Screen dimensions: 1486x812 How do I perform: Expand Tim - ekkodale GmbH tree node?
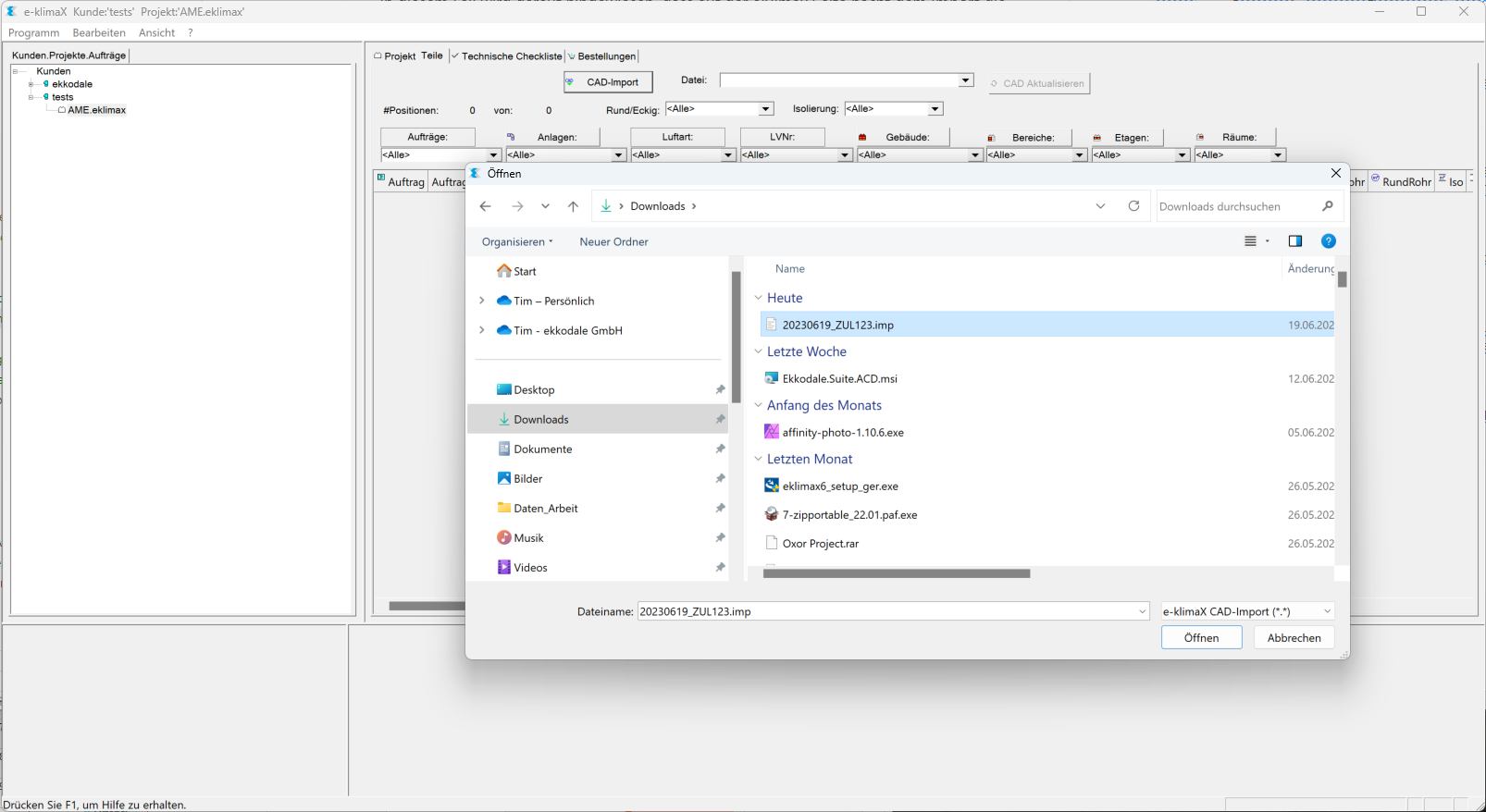coord(481,330)
